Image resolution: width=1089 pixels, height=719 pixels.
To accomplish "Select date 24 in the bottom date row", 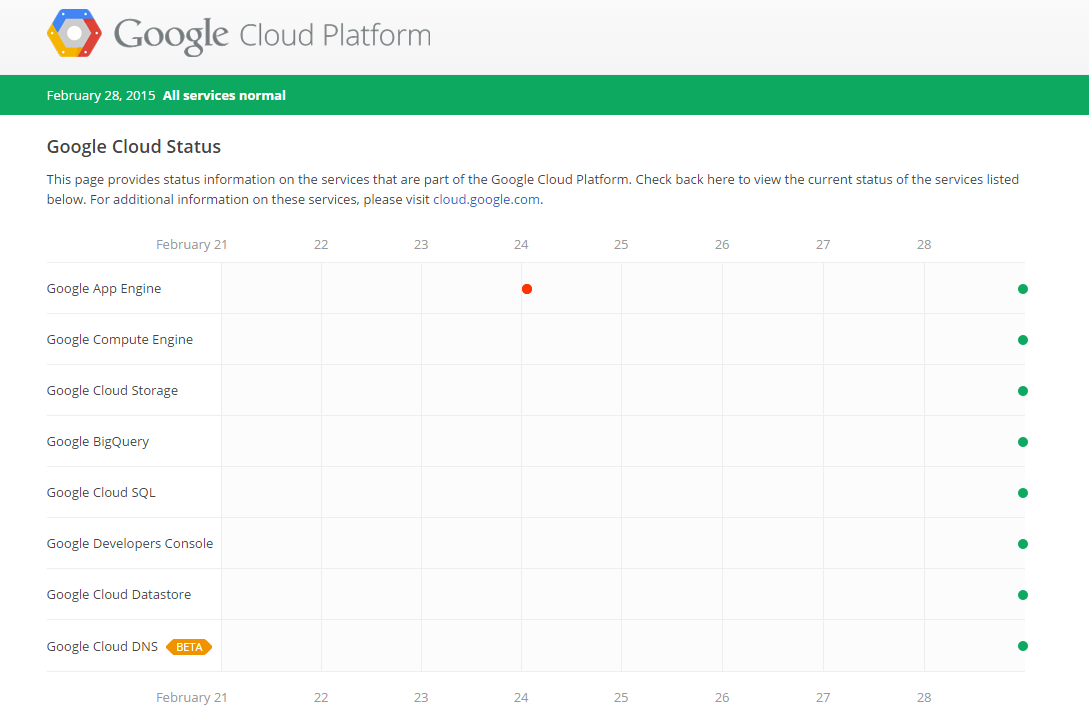I will coord(521,697).
